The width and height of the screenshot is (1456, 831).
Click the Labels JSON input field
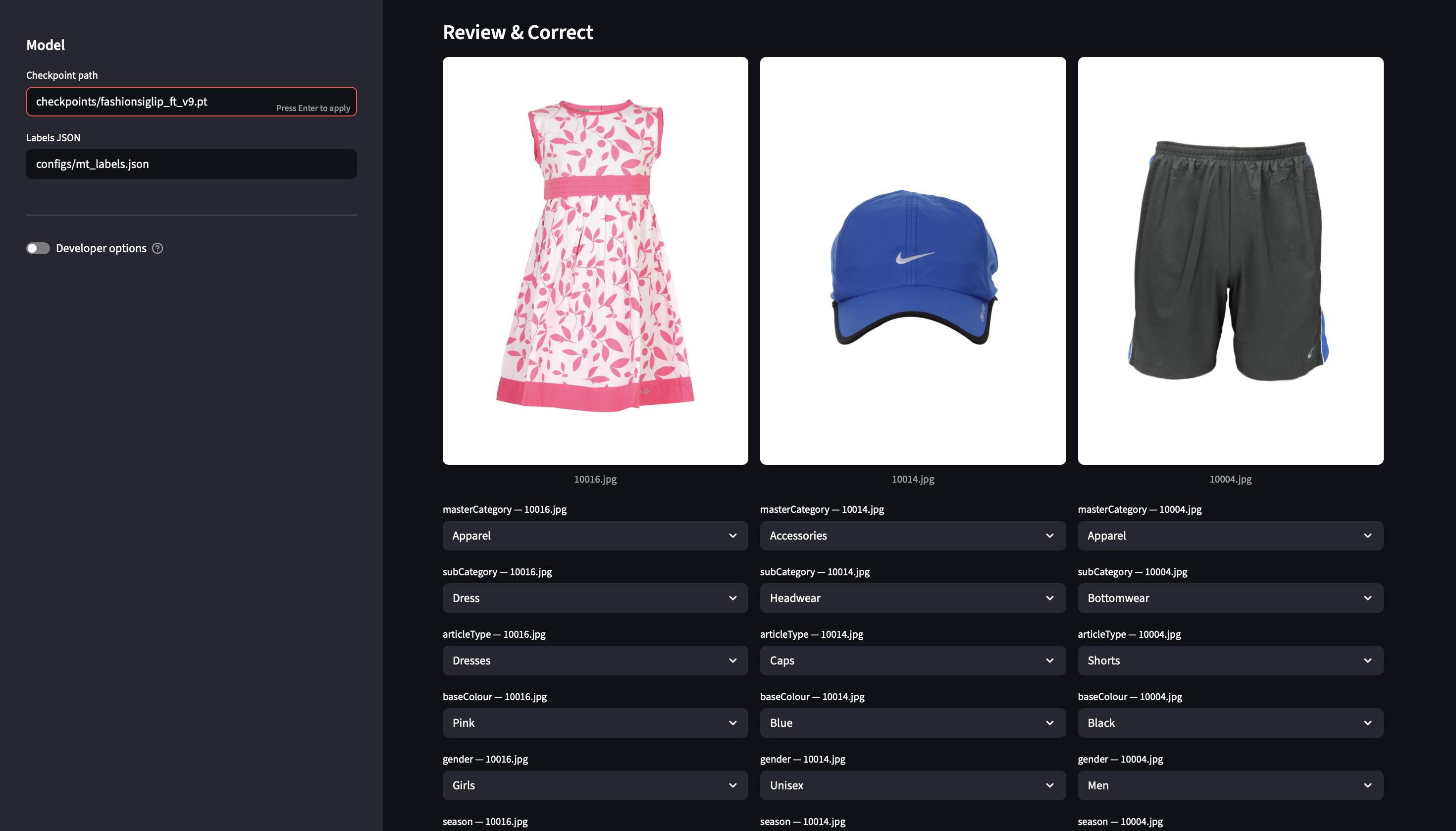[x=192, y=164]
